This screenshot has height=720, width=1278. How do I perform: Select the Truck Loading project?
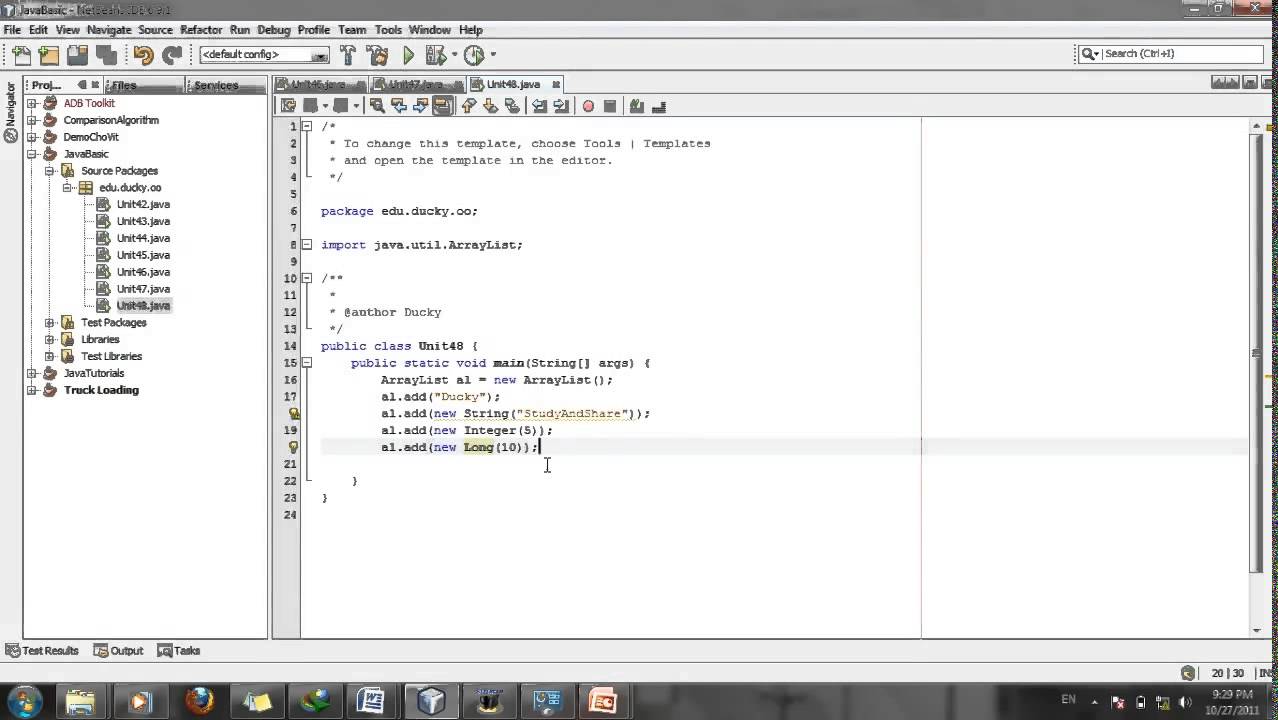pyautogui.click(x=101, y=390)
